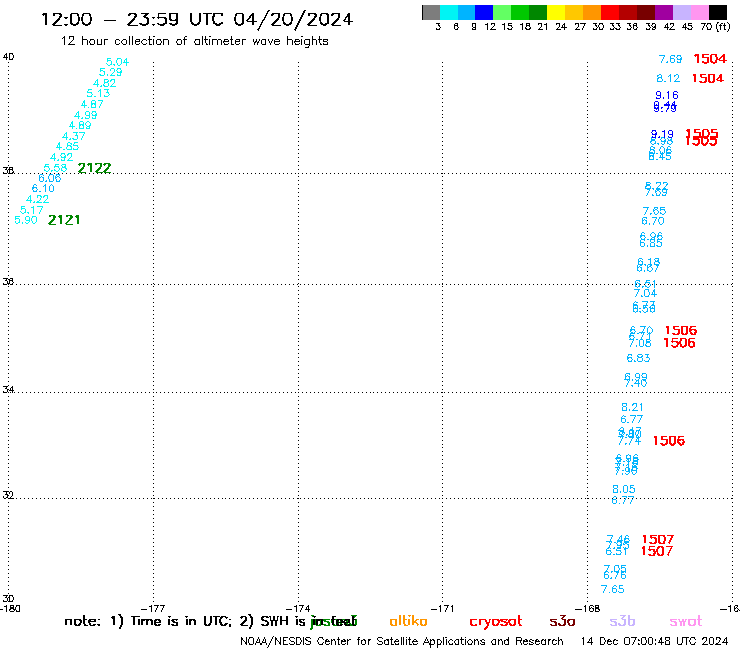
Task: Click the 'altika' satellite label
Action: click(x=408, y=621)
